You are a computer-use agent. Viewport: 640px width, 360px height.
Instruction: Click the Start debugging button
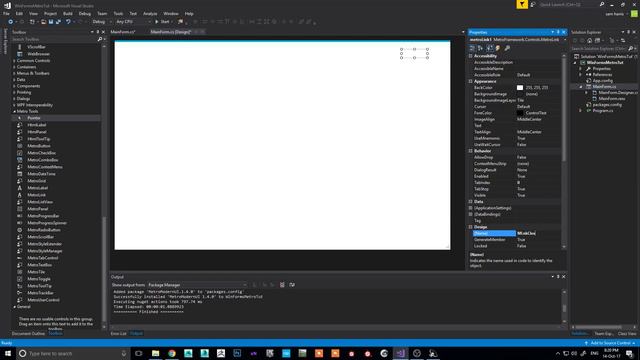click(x=162, y=22)
